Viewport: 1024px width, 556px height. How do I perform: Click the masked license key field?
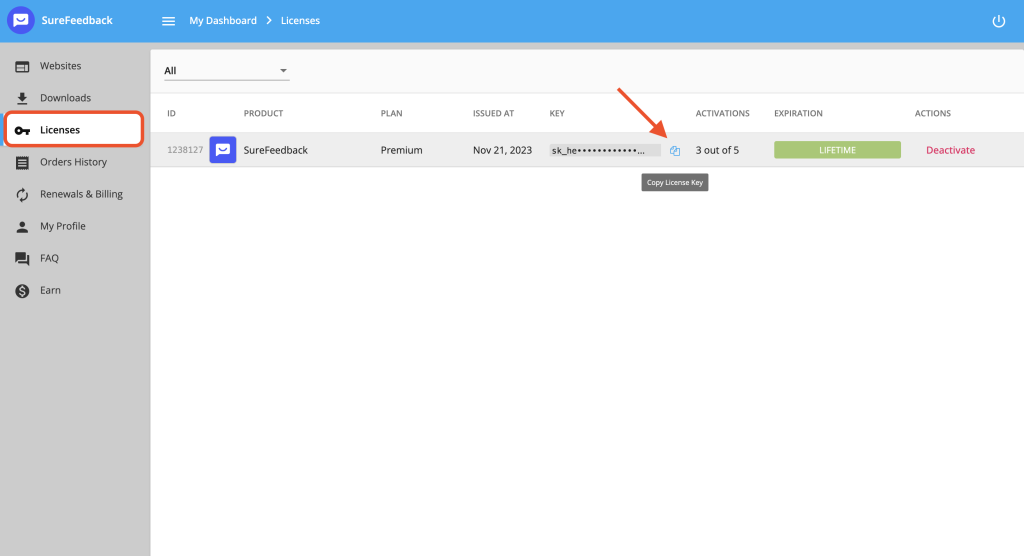[605, 150]
